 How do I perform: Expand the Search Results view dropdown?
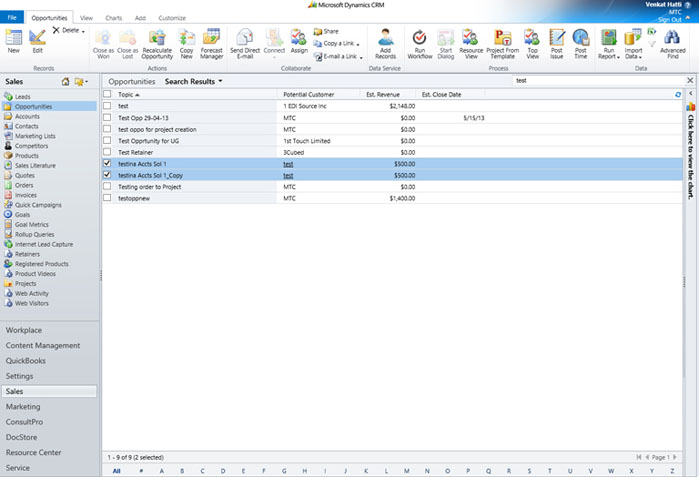[220, 81]
